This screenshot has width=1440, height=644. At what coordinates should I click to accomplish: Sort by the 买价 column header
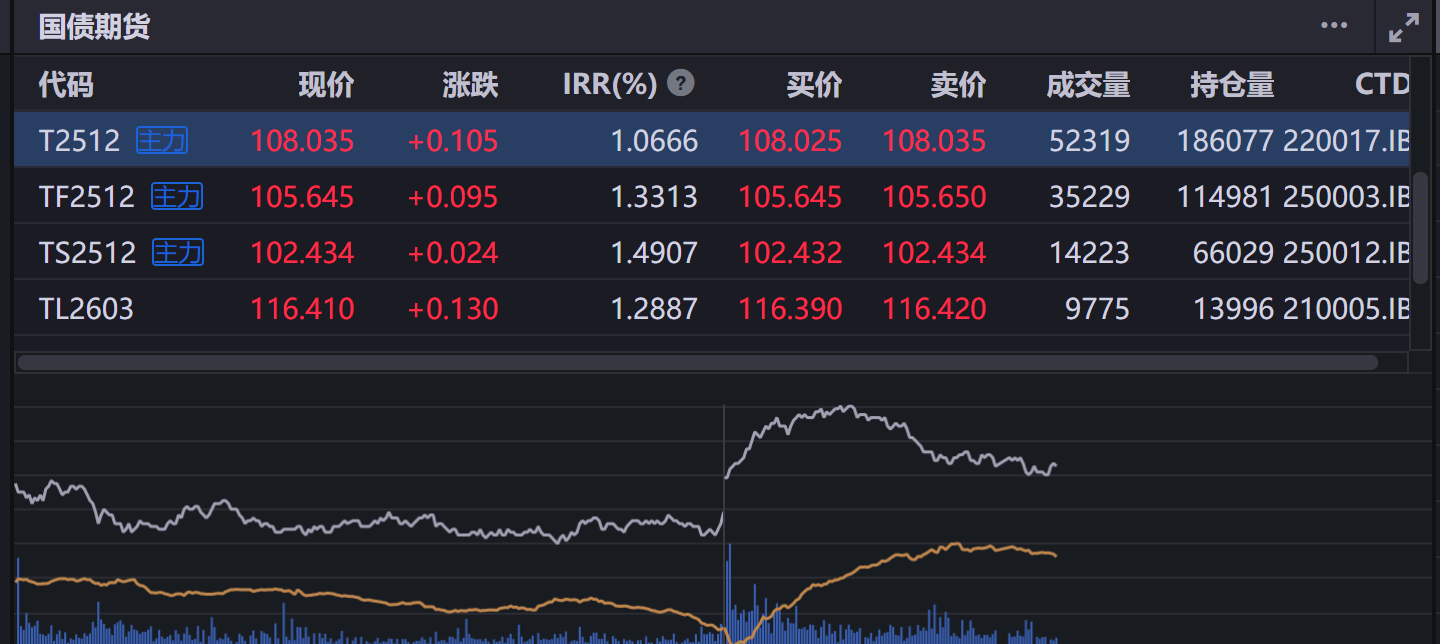814,85
